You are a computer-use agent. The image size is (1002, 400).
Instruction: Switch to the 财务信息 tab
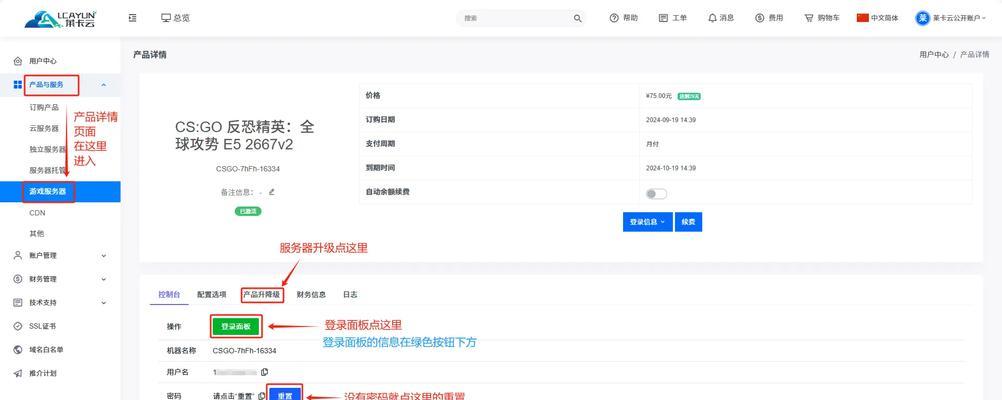tap(311, 295)
